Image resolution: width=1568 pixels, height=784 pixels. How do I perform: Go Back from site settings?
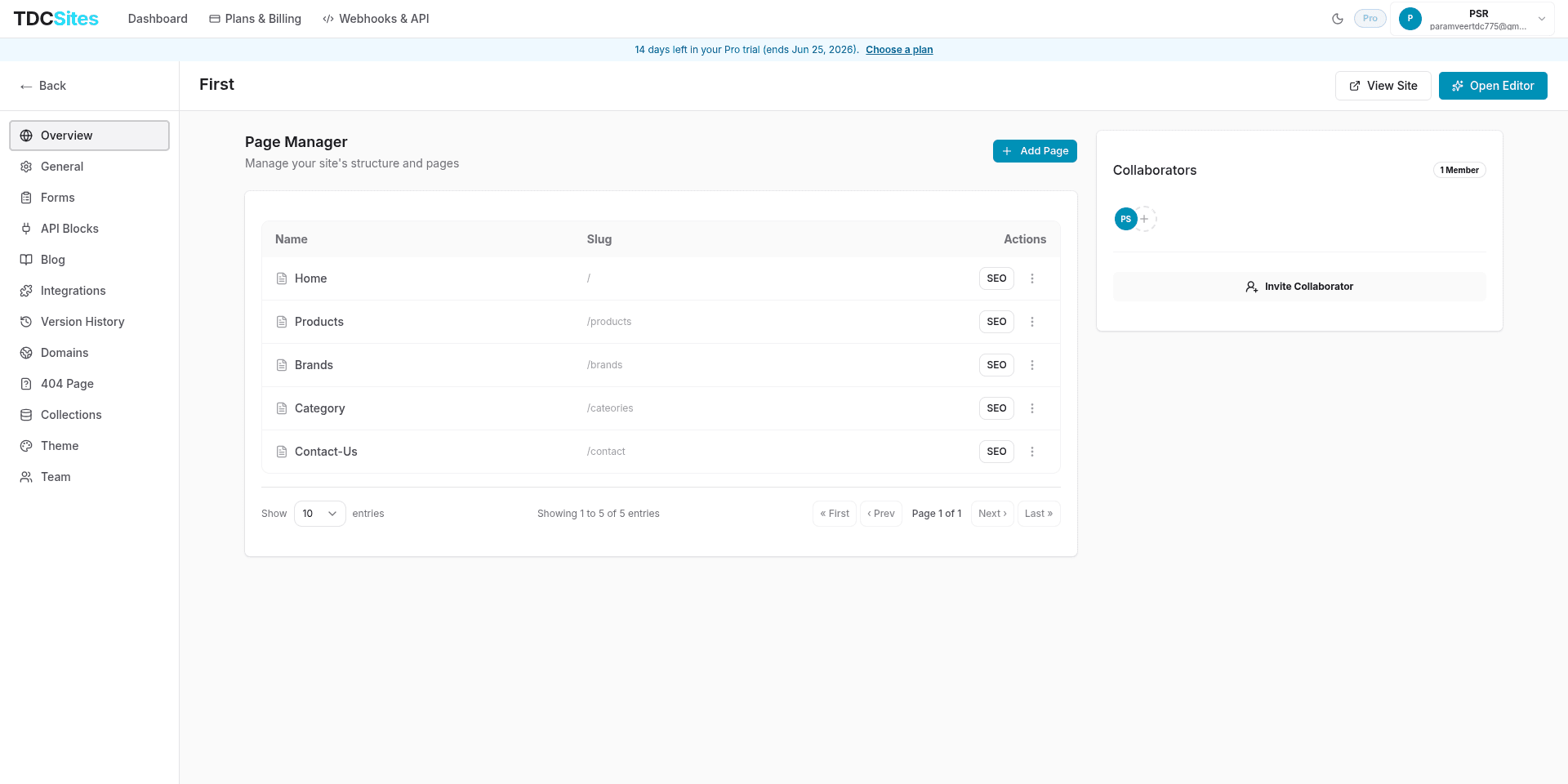coord(43,86)
